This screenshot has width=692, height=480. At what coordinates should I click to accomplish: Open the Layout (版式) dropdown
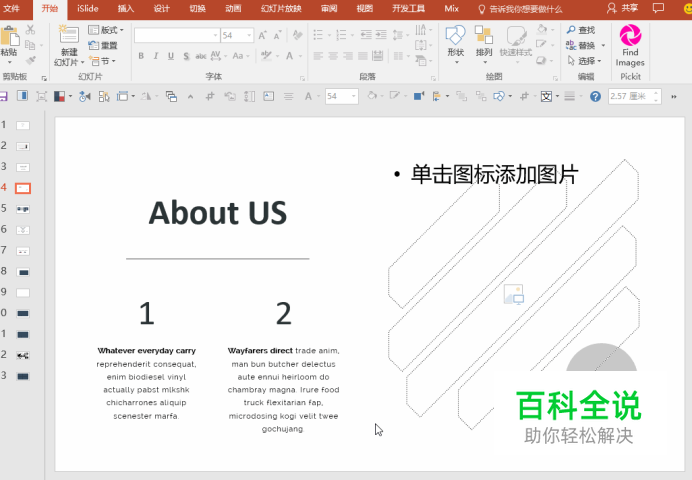[106, 30]
